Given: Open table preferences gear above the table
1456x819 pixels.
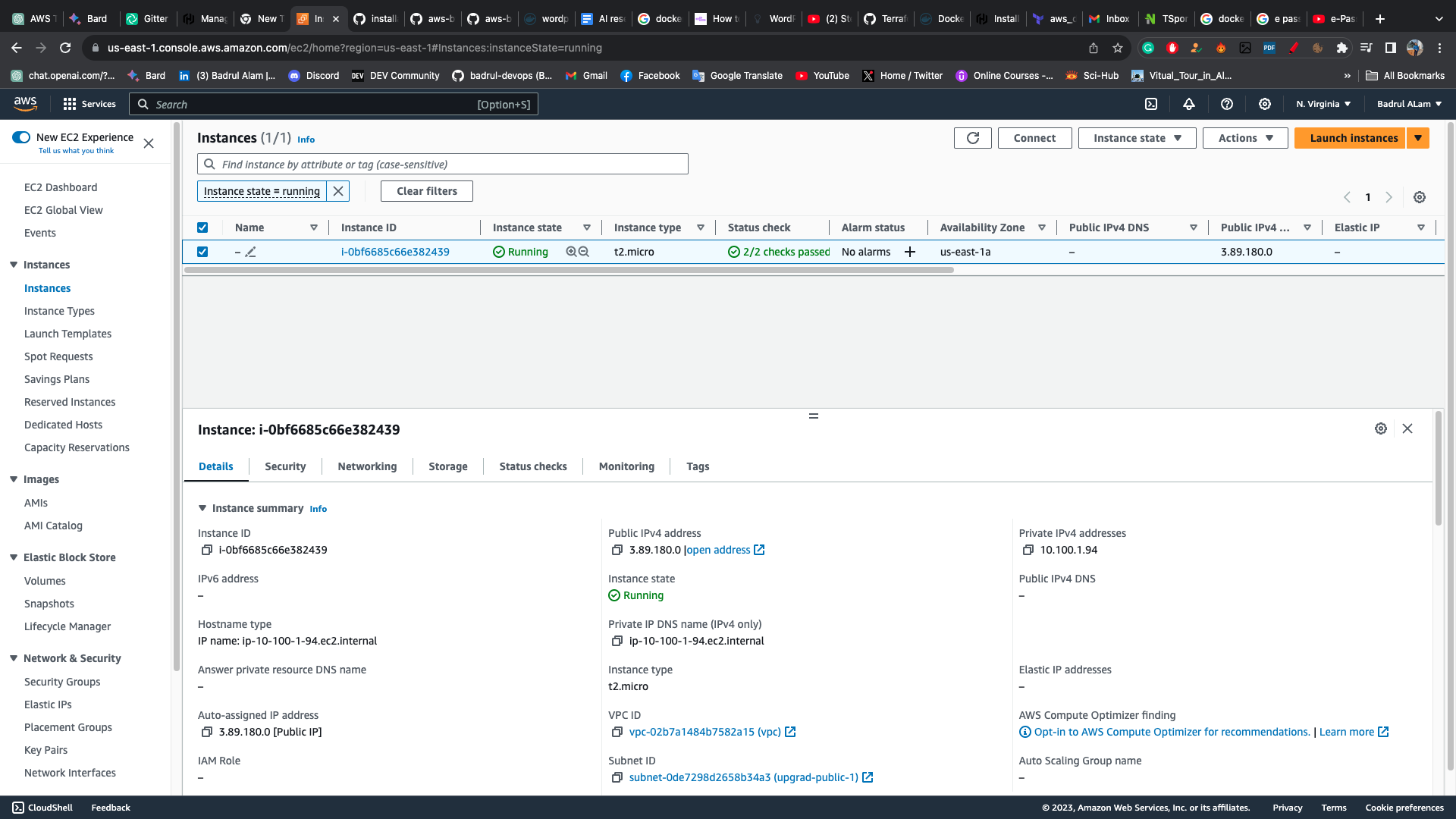Looking at the screenshot, I should (1420, 197).
